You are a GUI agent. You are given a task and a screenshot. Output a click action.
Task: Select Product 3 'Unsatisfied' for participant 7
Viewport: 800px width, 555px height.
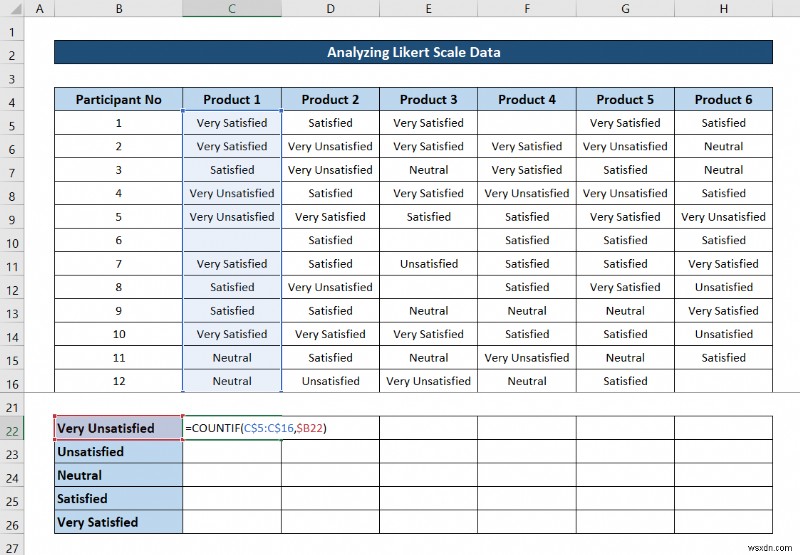(429, 264)
